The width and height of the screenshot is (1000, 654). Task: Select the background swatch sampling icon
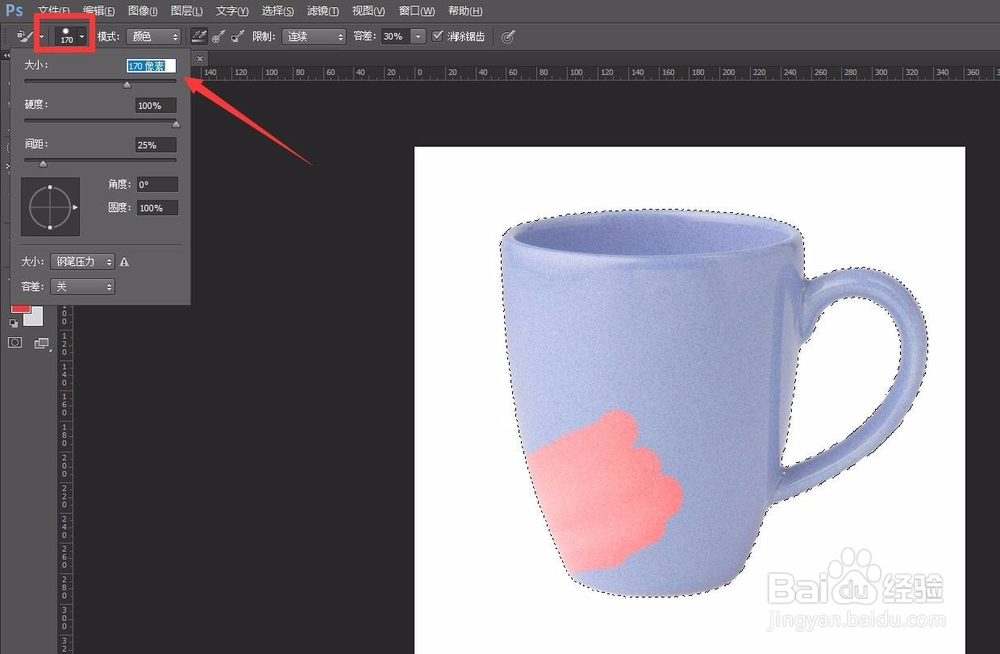237,36
